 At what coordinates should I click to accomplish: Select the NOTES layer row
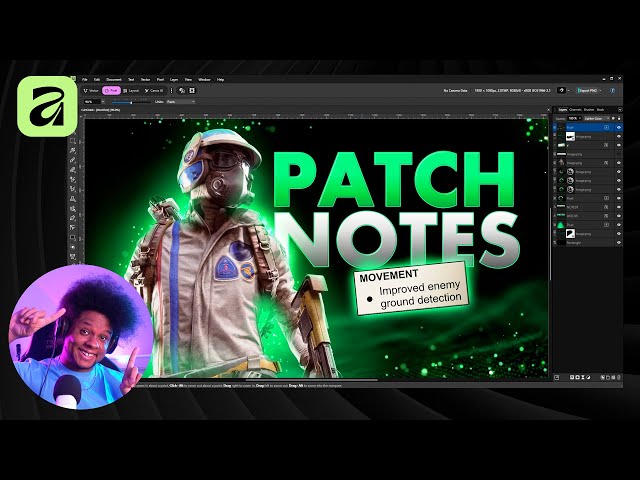(x=588, y=207)
